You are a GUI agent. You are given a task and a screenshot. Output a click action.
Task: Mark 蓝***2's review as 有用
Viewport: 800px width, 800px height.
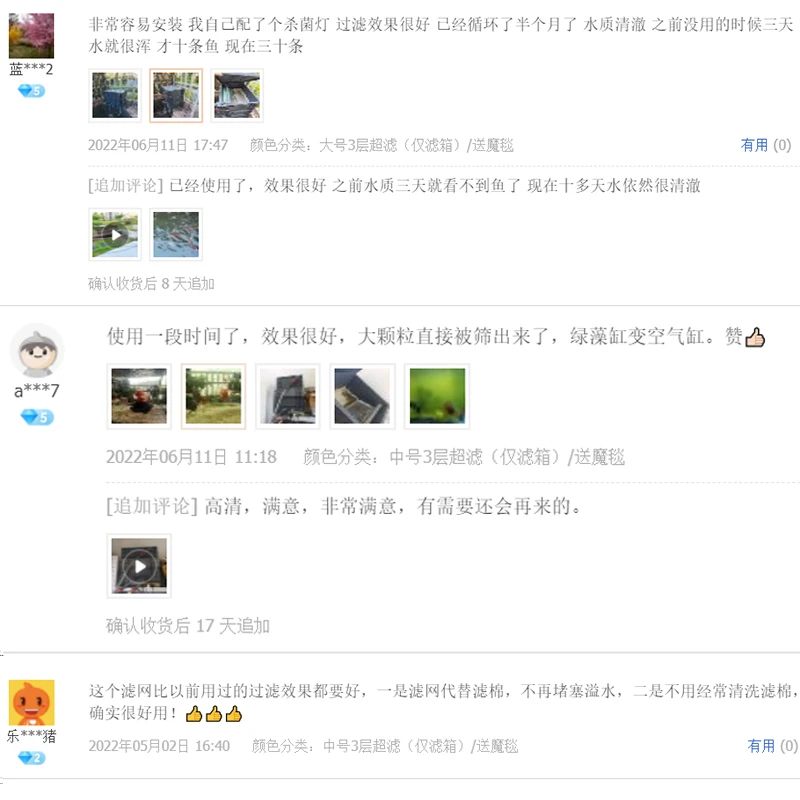pos(765,145)
